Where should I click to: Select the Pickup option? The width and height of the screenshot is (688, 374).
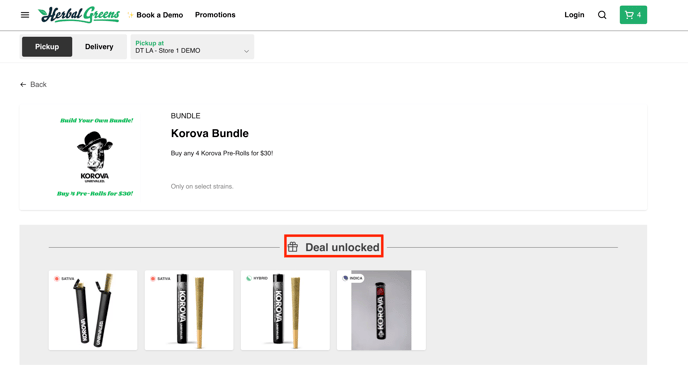(x=47, y=47)
